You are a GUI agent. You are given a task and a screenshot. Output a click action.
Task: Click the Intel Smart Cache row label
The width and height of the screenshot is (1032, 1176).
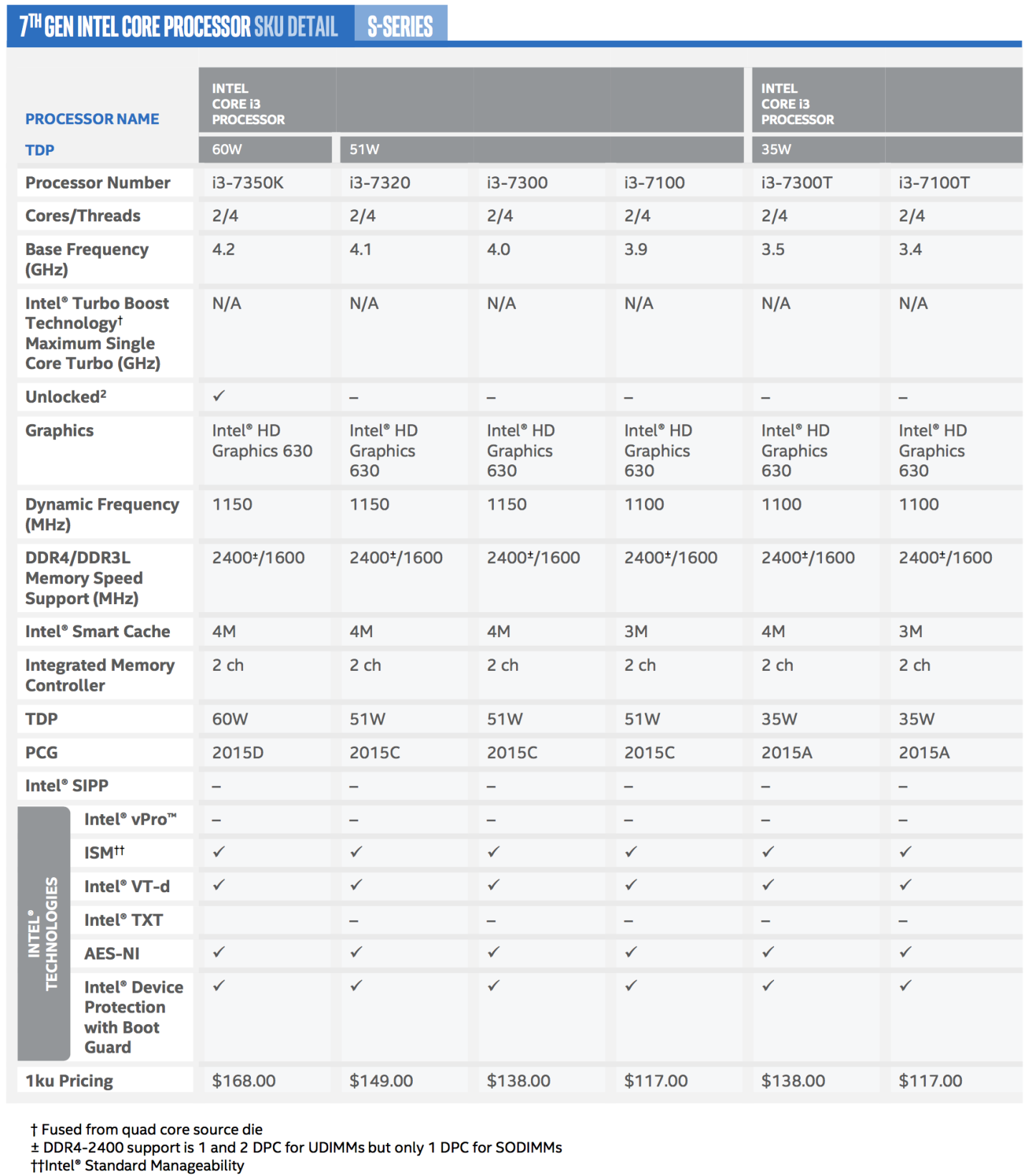tap(97, 631)
